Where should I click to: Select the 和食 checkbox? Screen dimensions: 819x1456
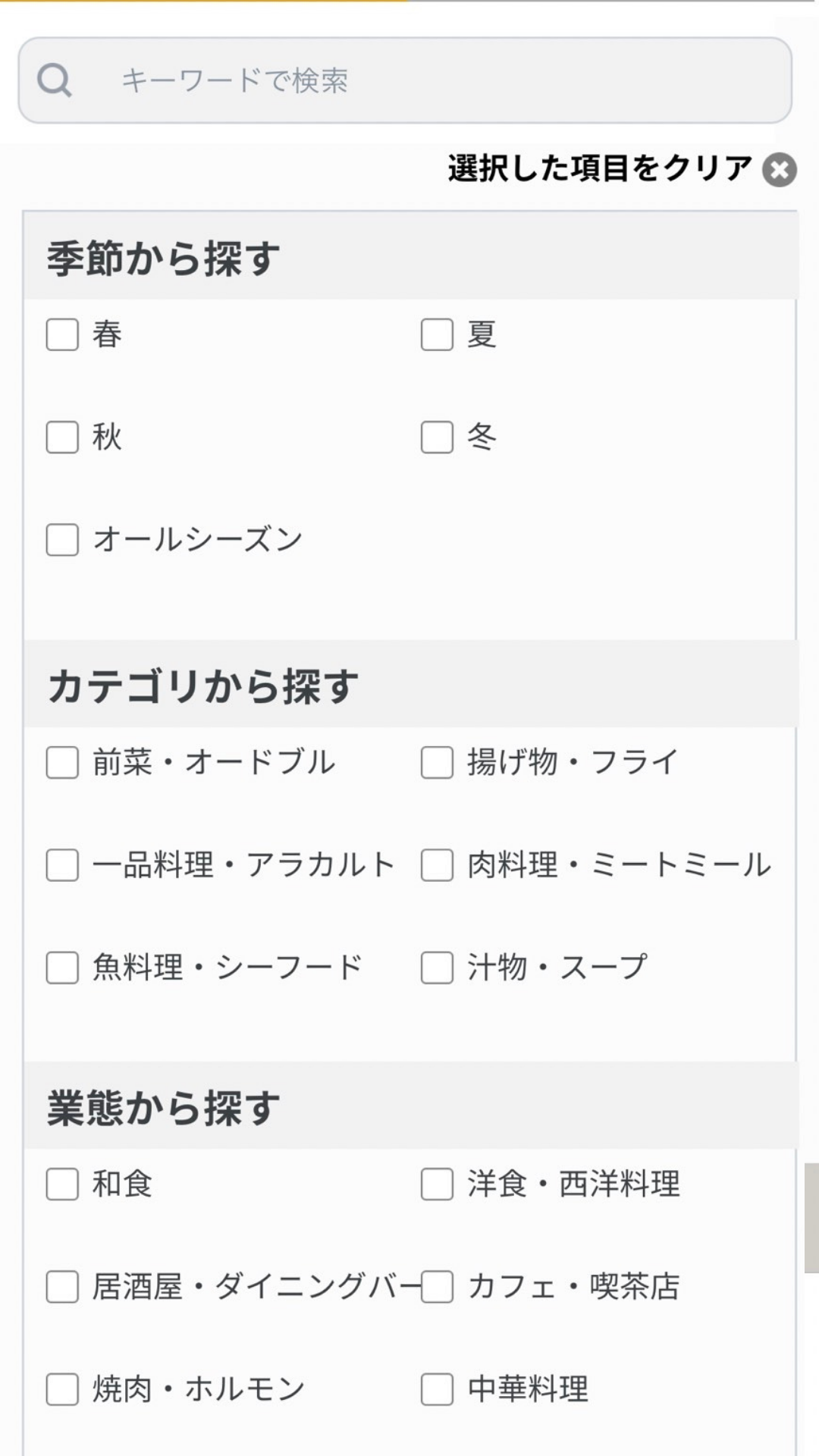62,1185
